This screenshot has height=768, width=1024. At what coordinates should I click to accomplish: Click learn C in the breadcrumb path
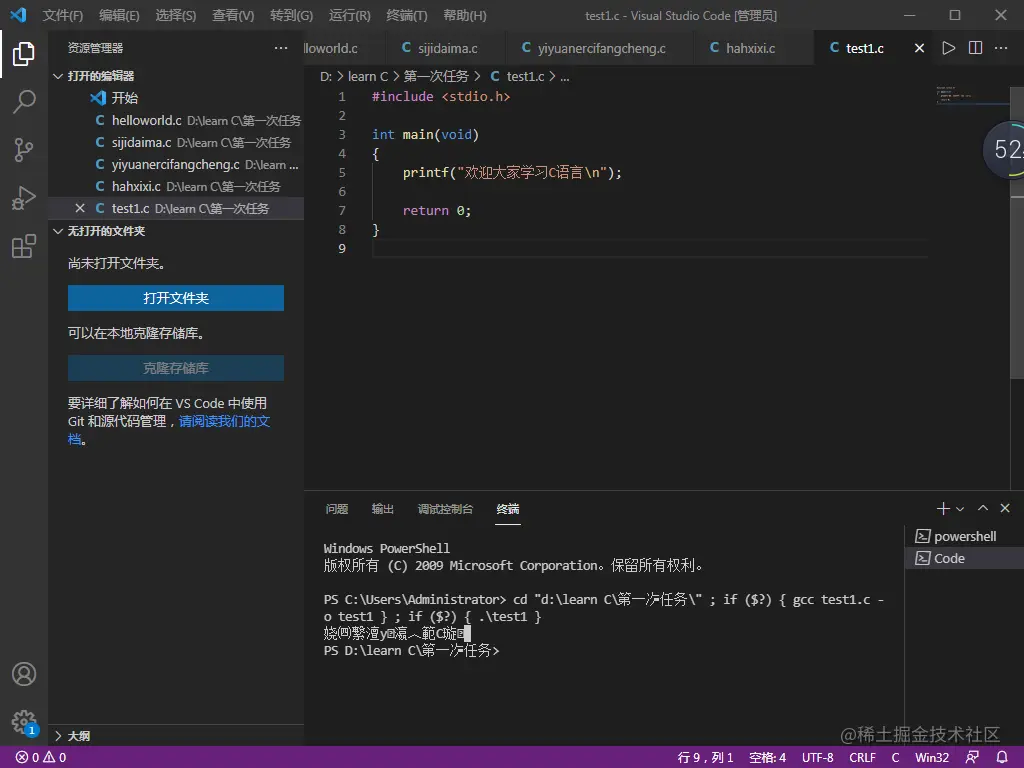[368, 76]
